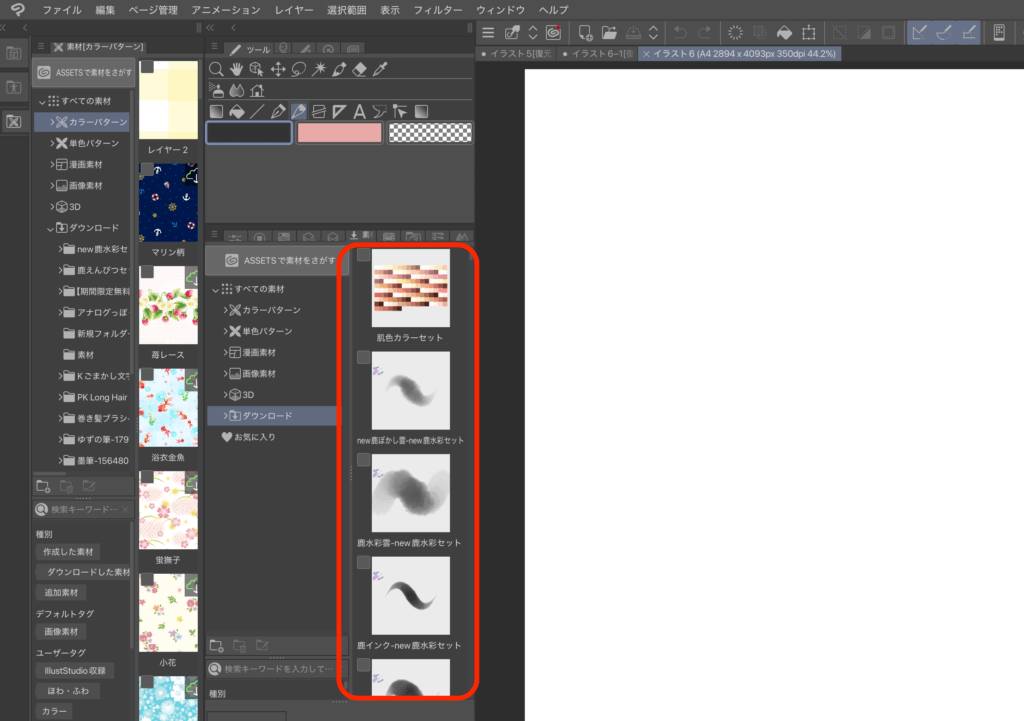Click ダウンロードした素材 filter tag
Image resolution: width=1024 pixels, height=721 pixels.
pyautogui.click(x=84, y=572)
